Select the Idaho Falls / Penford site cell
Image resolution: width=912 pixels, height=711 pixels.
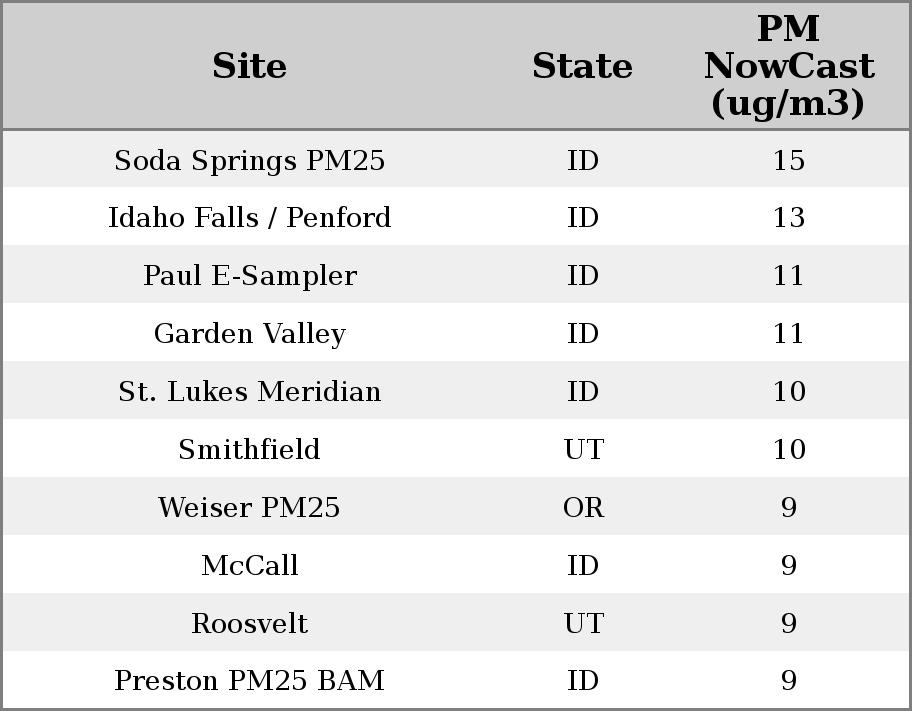coord(249,218)
